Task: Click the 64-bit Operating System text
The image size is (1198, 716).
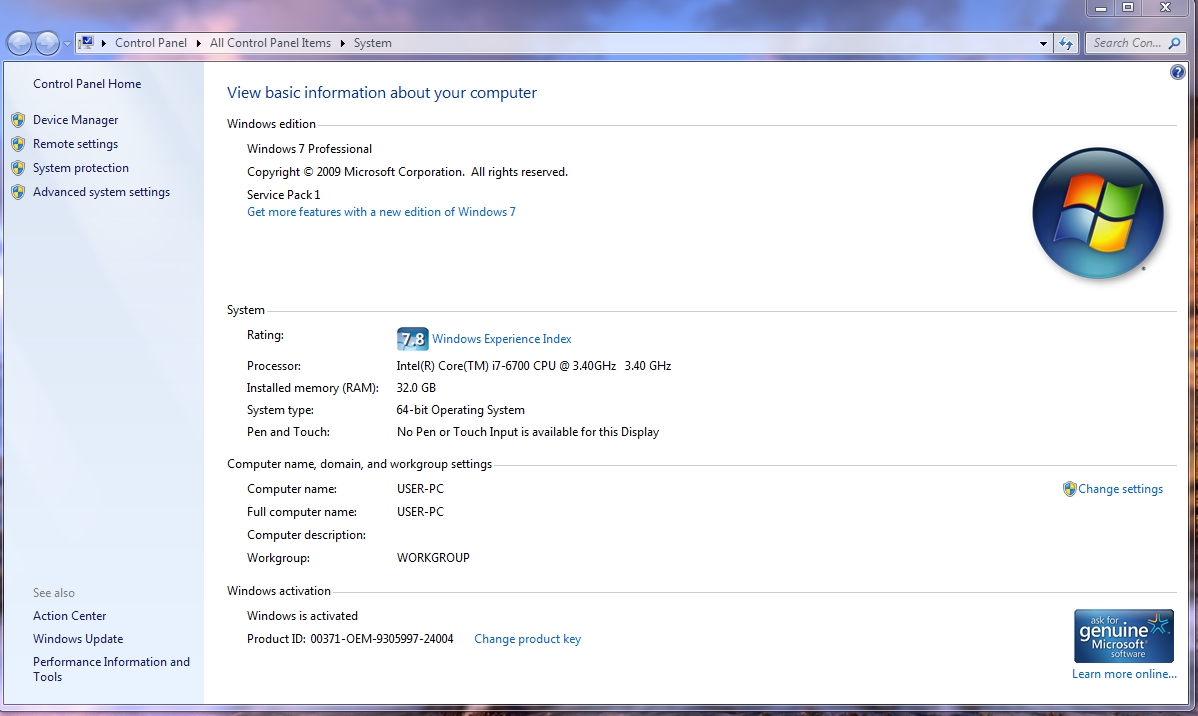Action: click(x=460, y=410)
